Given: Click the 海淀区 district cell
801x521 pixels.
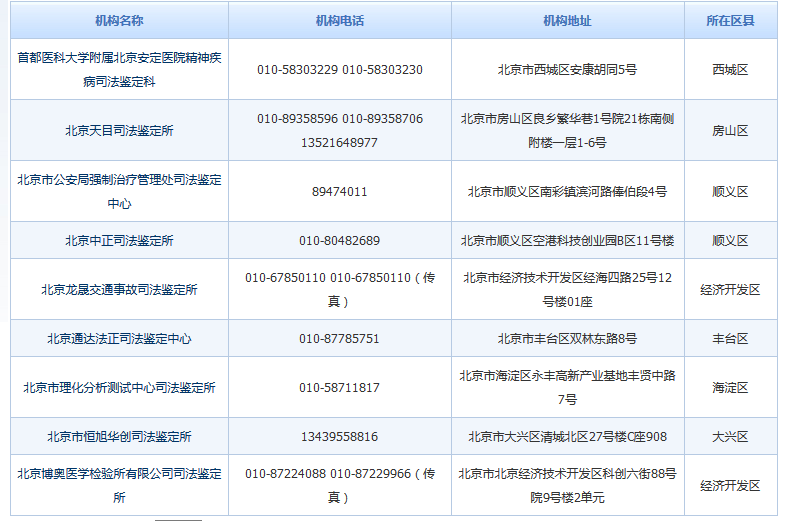Looking at the screenshot, I should point(730,388).
